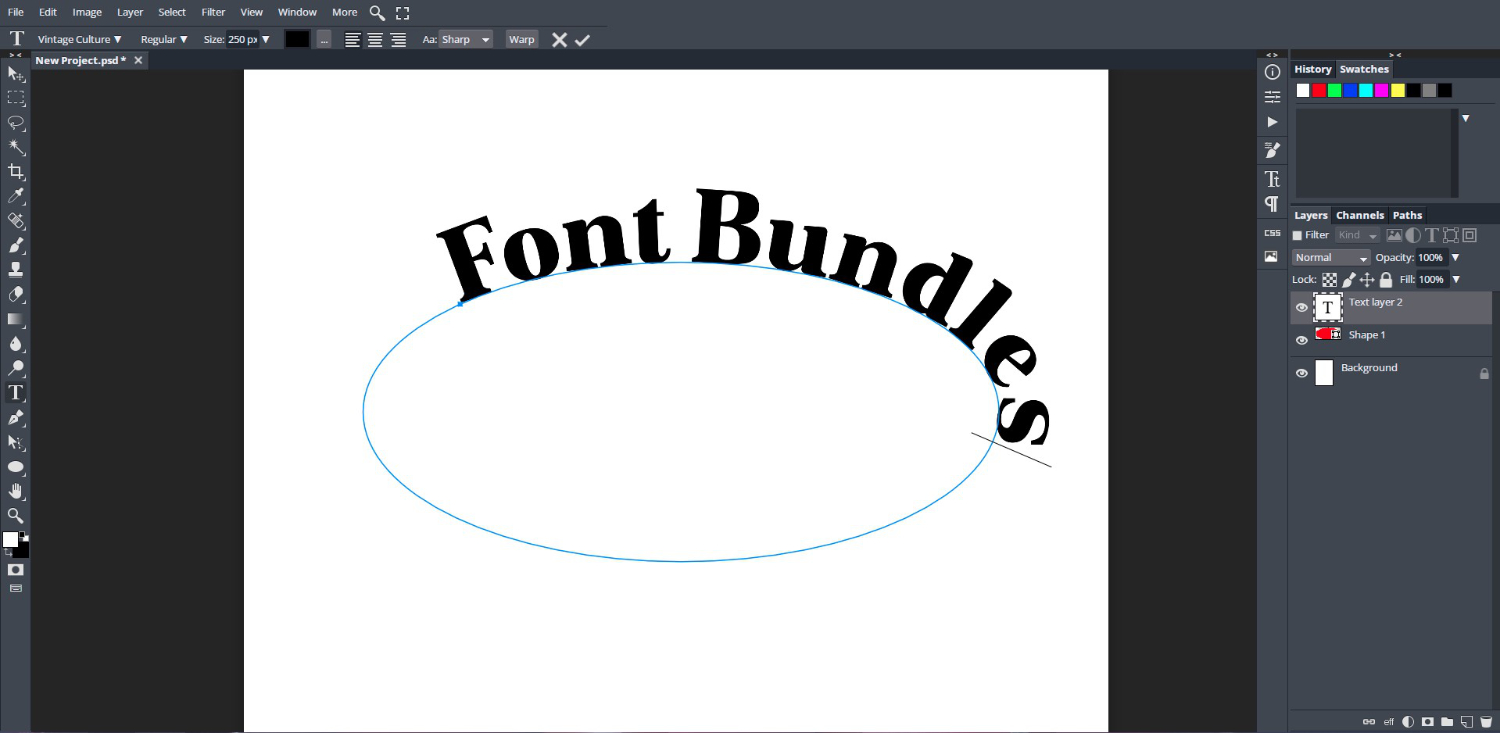The image size is (1500, 733).
Task: Open the search magnifier in menu bar
Action: [377, 13]
